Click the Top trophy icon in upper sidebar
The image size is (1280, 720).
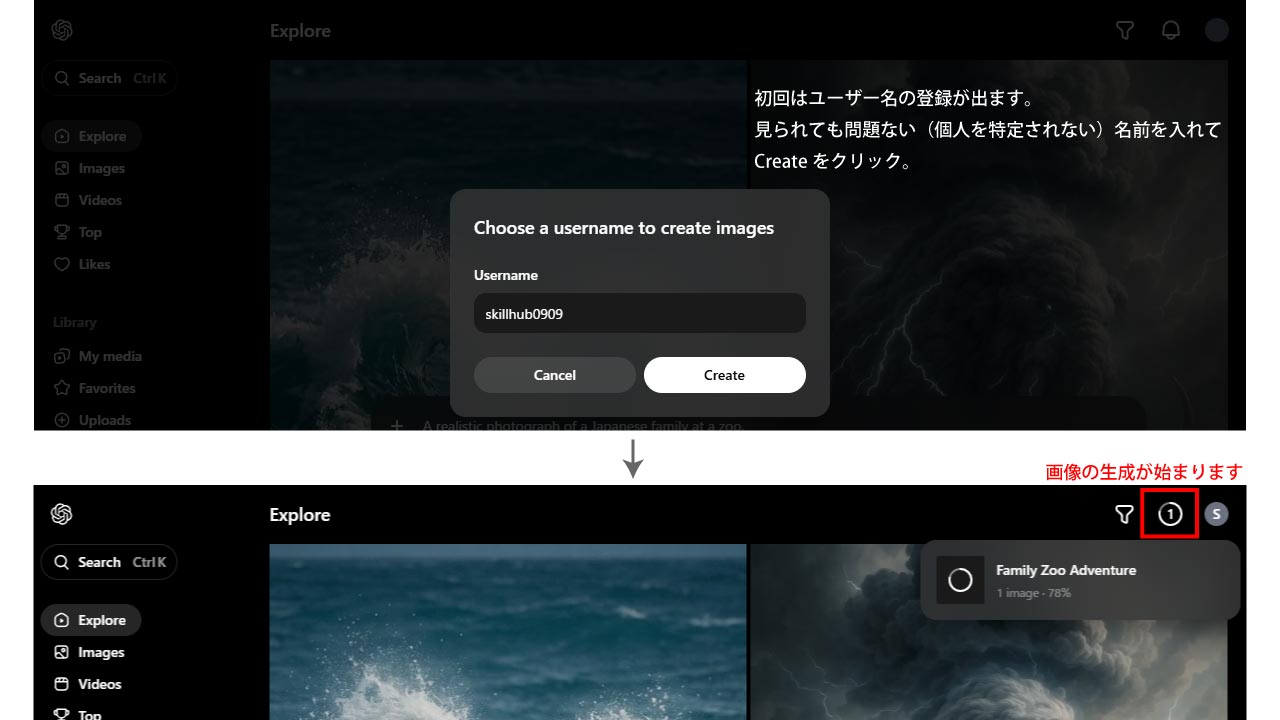pyautogui.click(x=62, y=232)
